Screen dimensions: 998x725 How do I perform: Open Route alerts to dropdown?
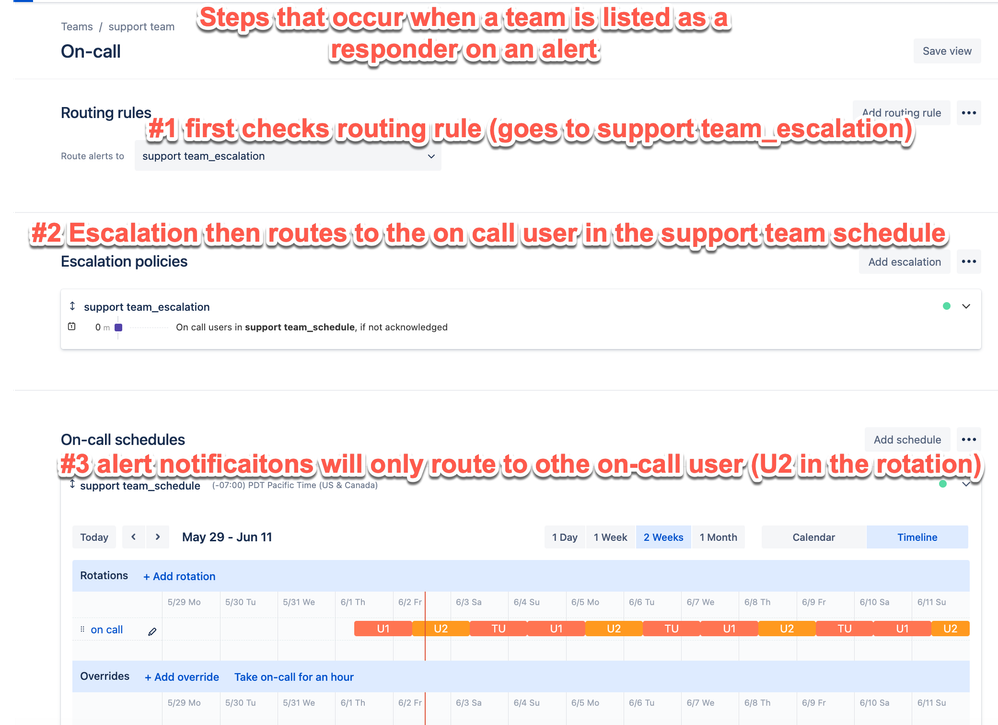(x=288, y=156)
